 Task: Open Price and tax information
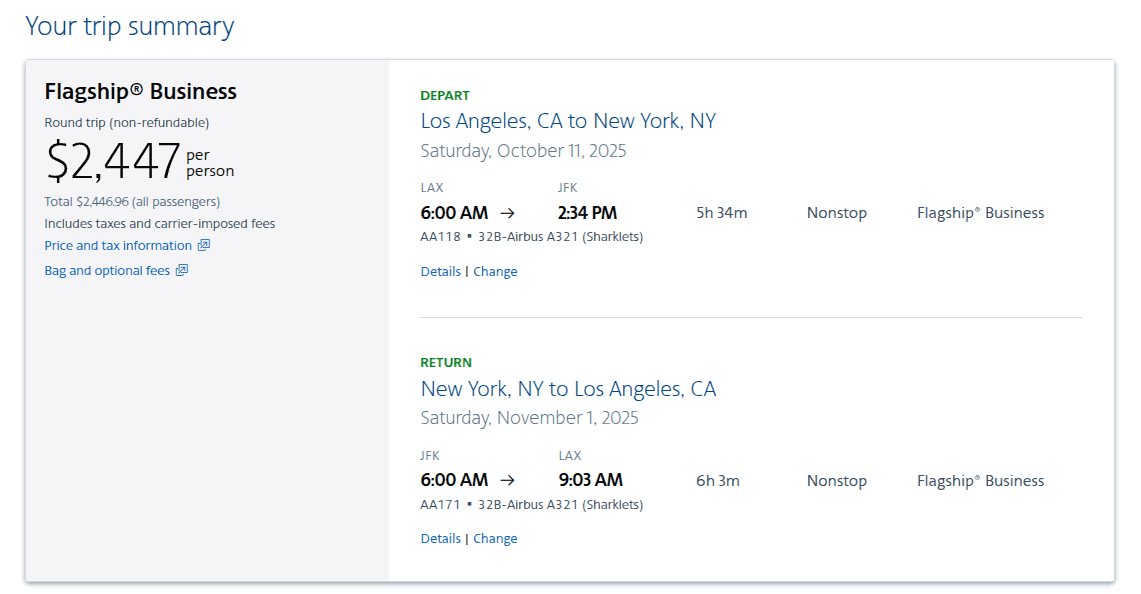point(118,245)
